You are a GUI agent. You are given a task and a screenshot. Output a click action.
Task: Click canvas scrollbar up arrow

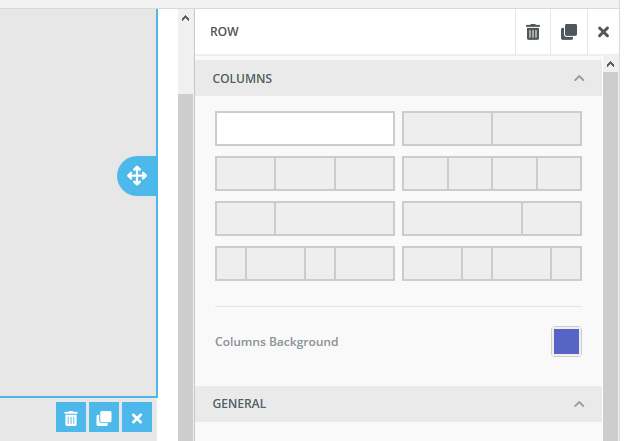(185, 18)
